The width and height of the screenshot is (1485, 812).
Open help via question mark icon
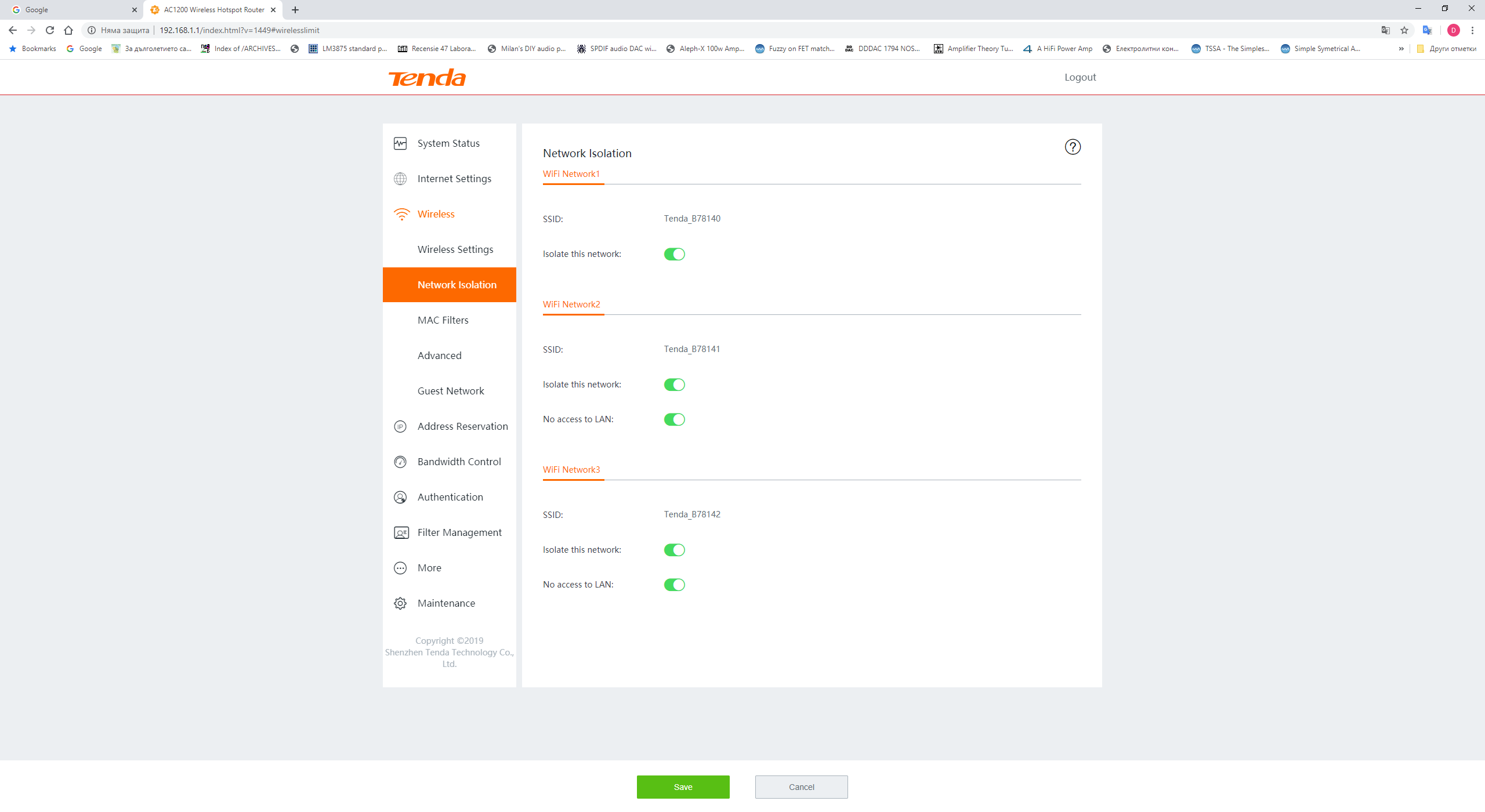coord(1073,147)
